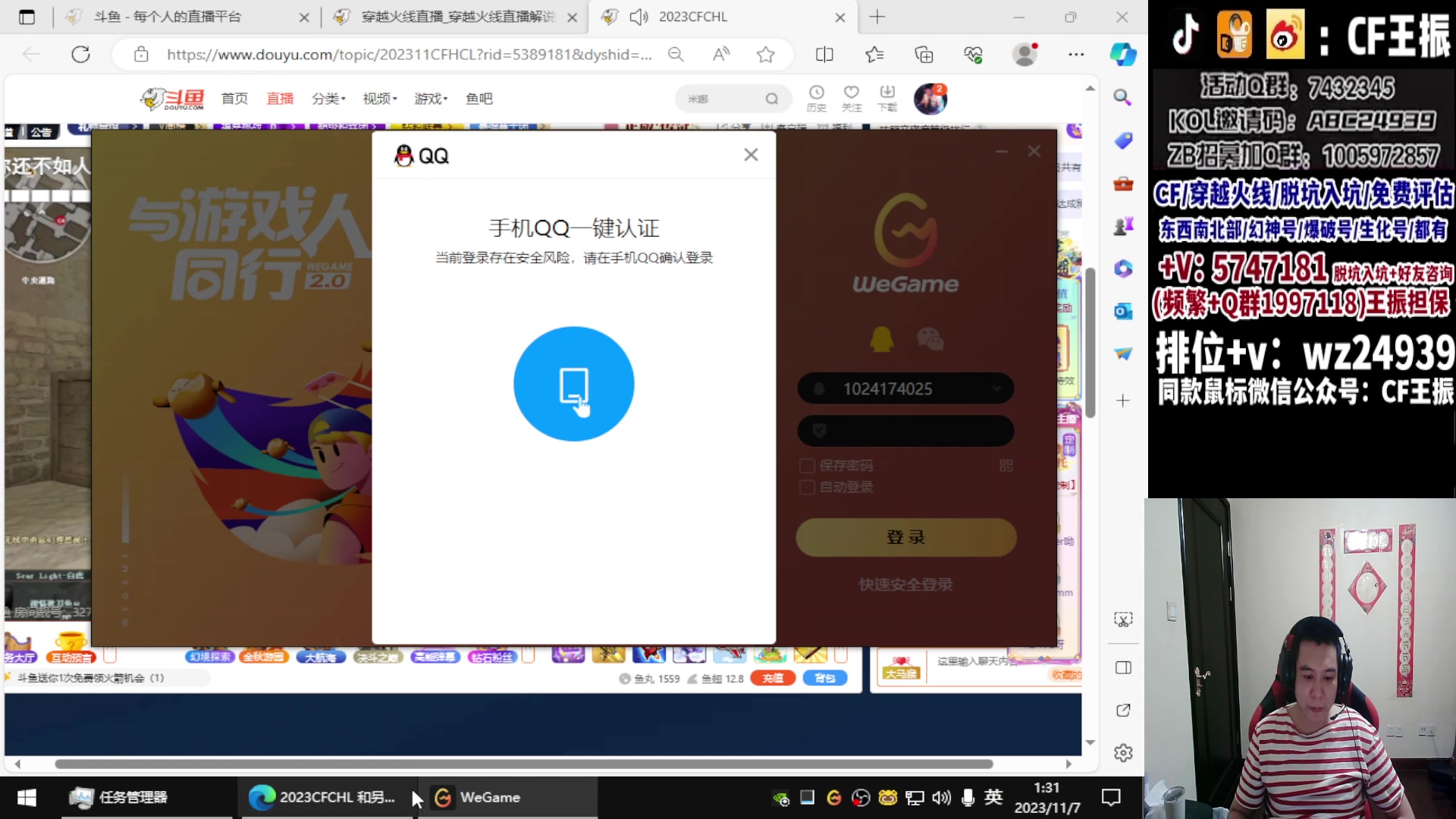1456x819 pixels.
Task: Go to Douyu 首页
Action: (234, 99)
